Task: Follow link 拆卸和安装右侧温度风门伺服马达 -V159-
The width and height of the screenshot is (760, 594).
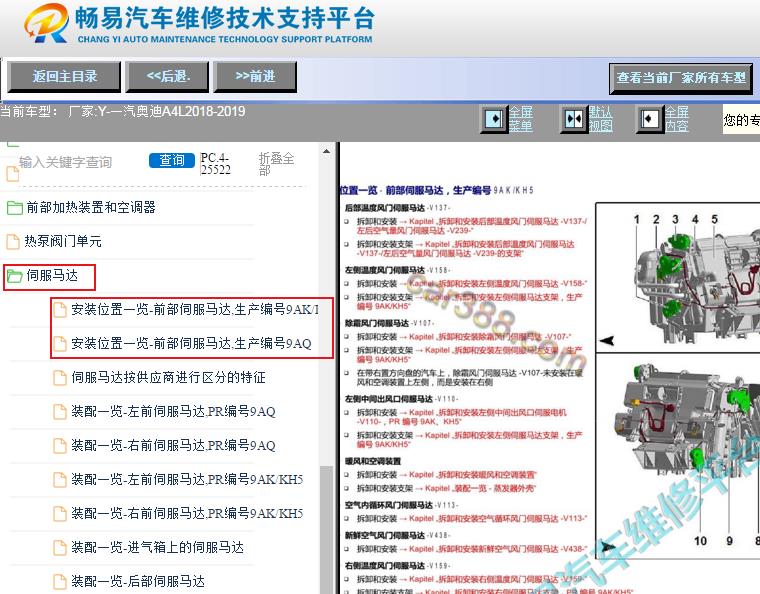Action: (x=498, y=579)
